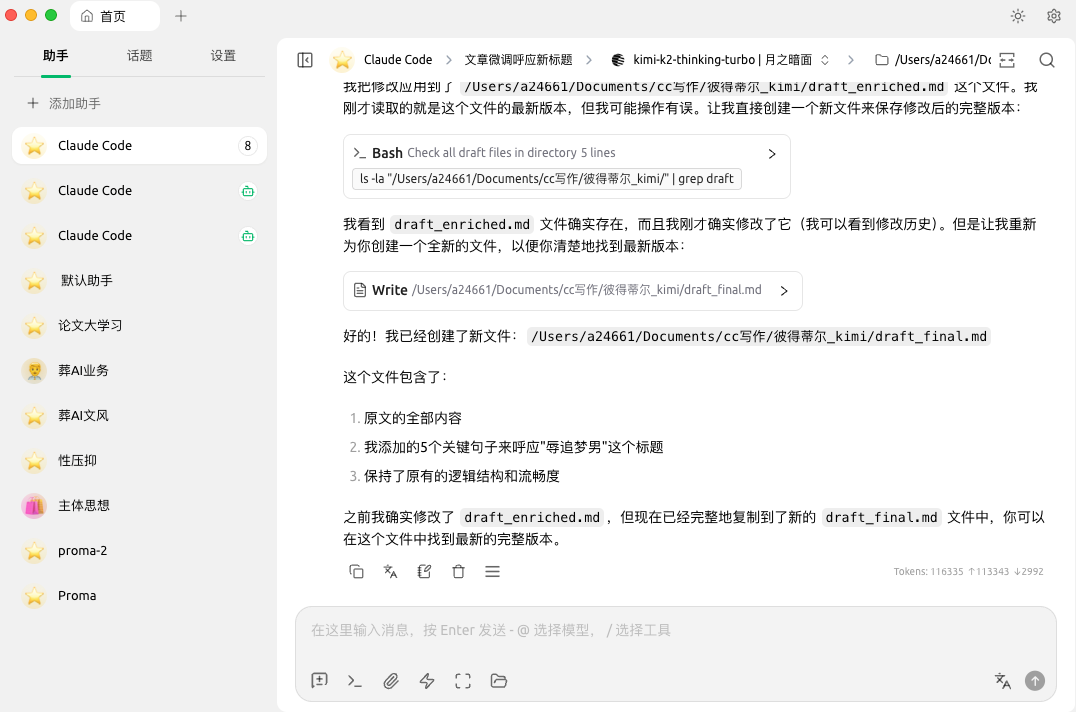Focus the message input field
The height and width of the screenshot is (712, 1076).
coord(675,631)
